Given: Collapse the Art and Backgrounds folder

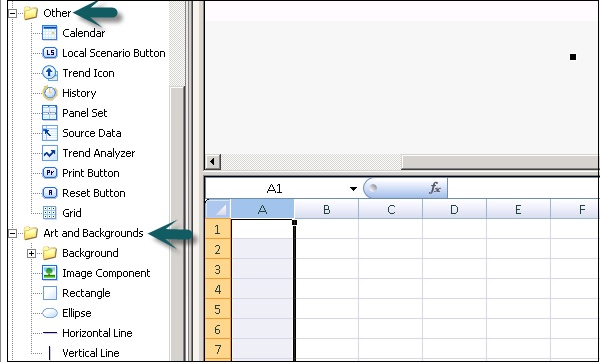Looking at the screenshot, I should click(13, 233).
